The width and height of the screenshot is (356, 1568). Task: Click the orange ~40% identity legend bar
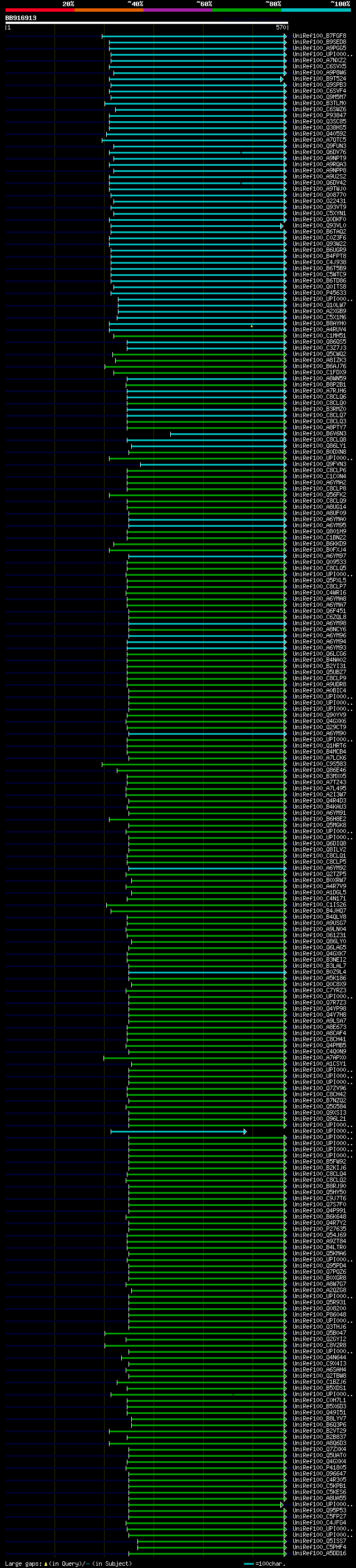click(109, 11)
